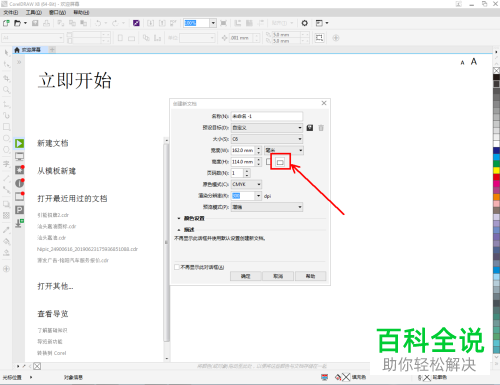Select the green Get Started play icon
Screen dimensions: 500x385
pyautogui.click(x=19, y=143)
